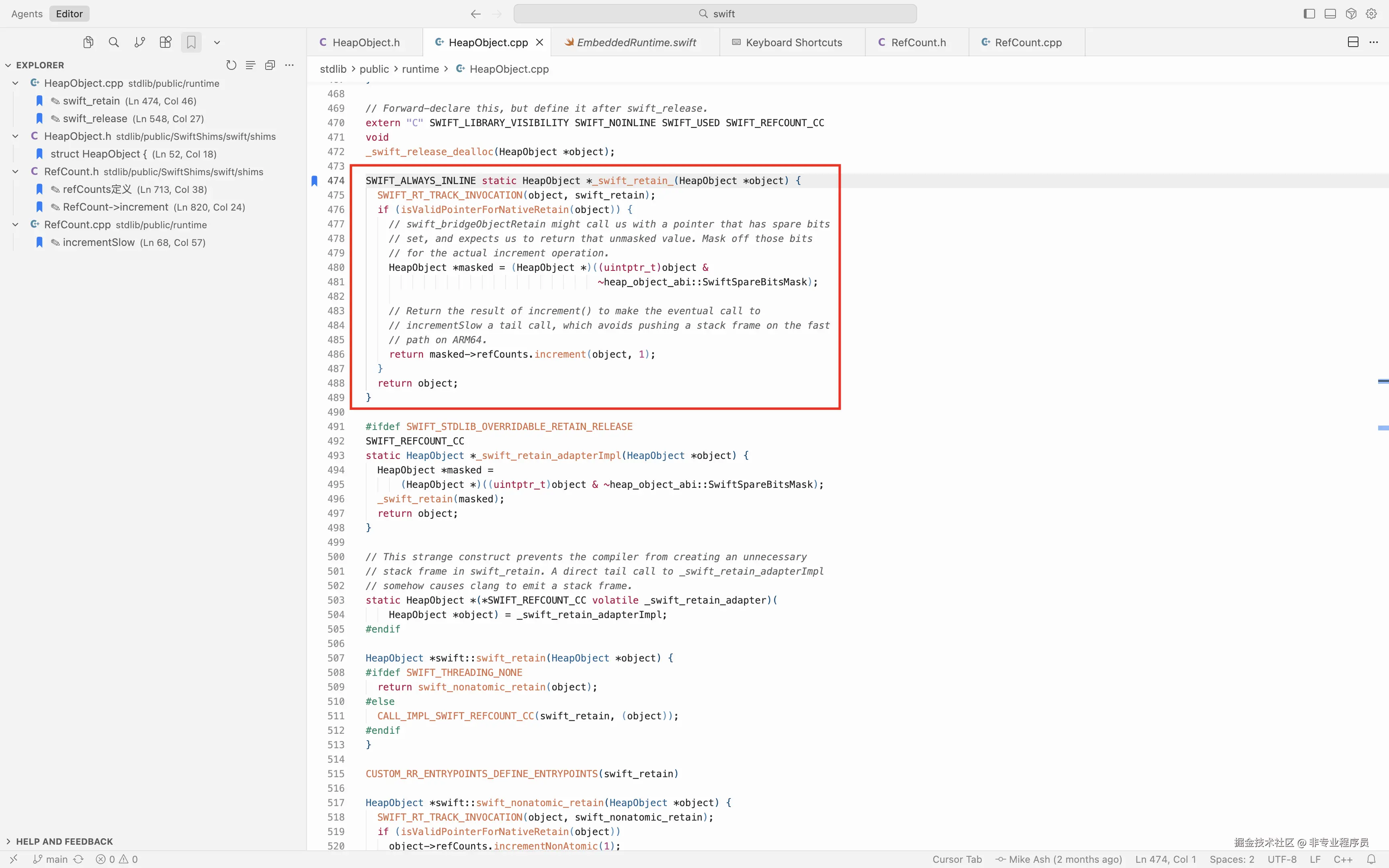1389x868 pixels.
Task: Toggle bookmark in gutter at line 474
Action: click(x=315, y=181)
